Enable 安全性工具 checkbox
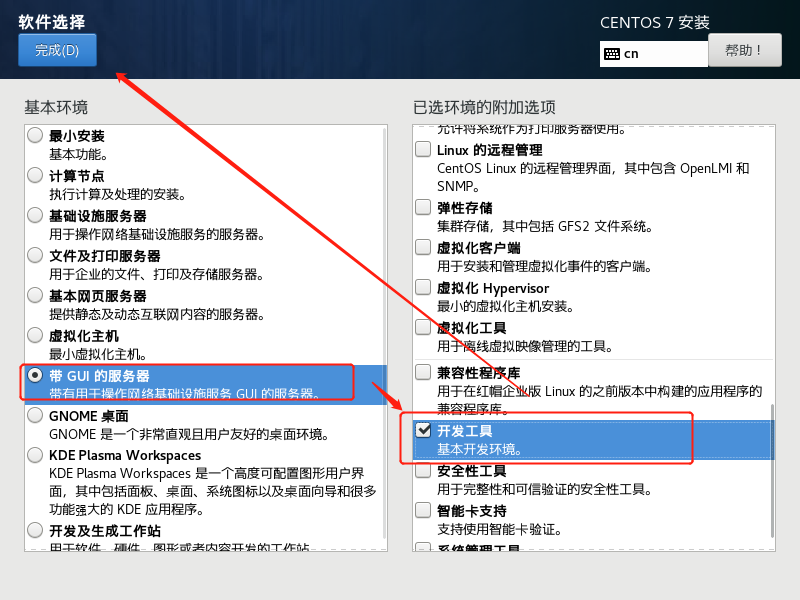 423,470
